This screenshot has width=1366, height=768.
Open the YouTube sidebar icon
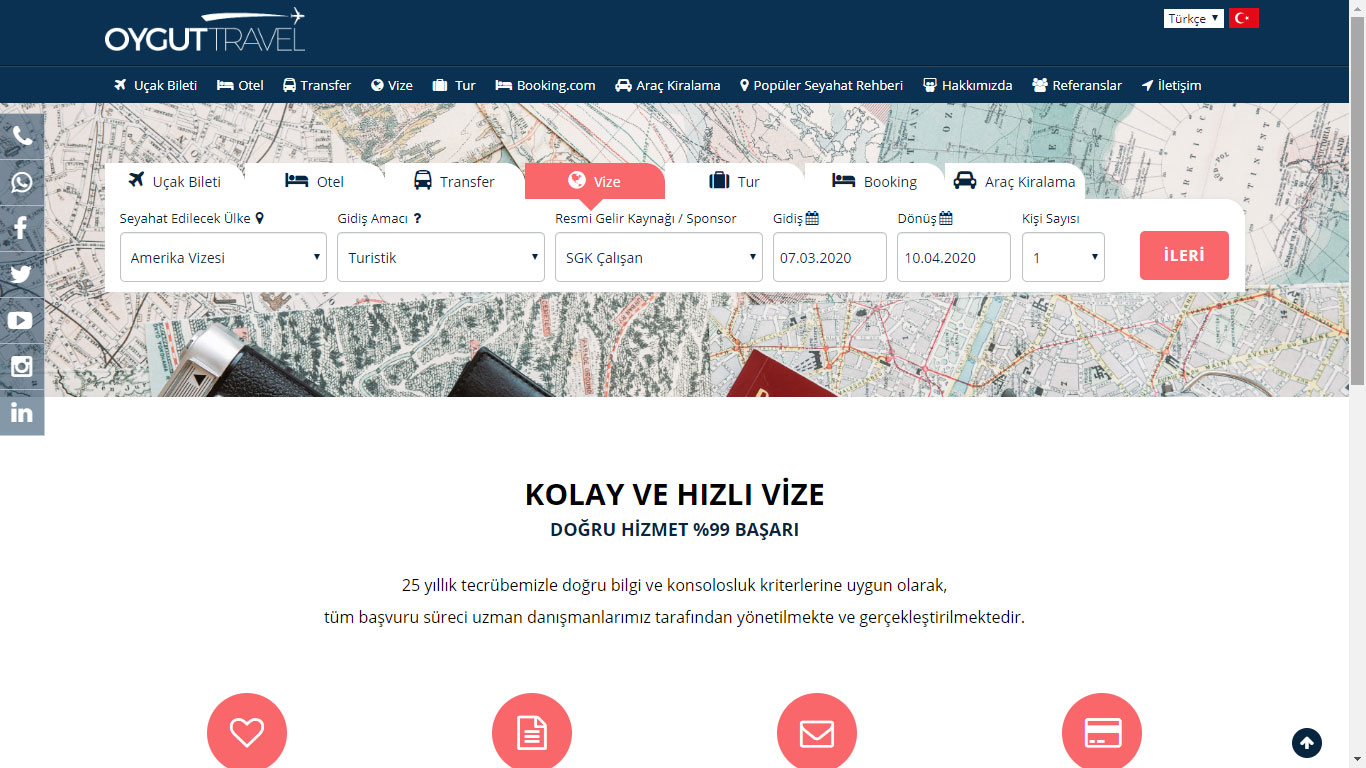(22, 321)
